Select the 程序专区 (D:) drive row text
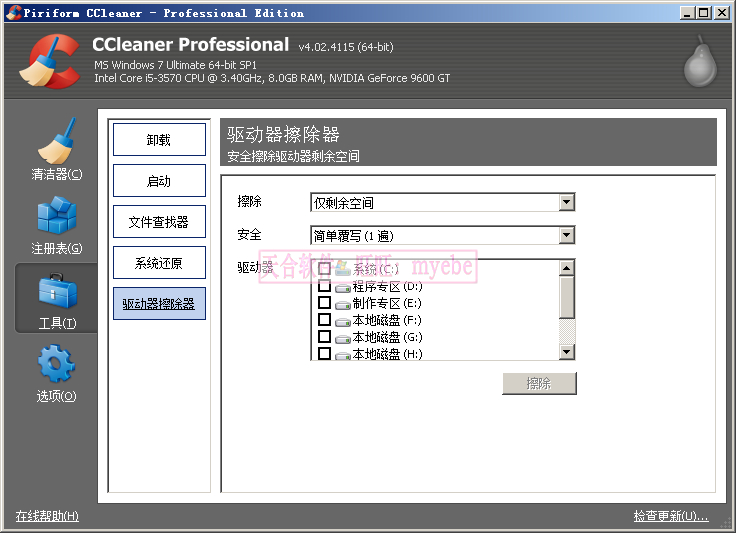 coord(387,286)
